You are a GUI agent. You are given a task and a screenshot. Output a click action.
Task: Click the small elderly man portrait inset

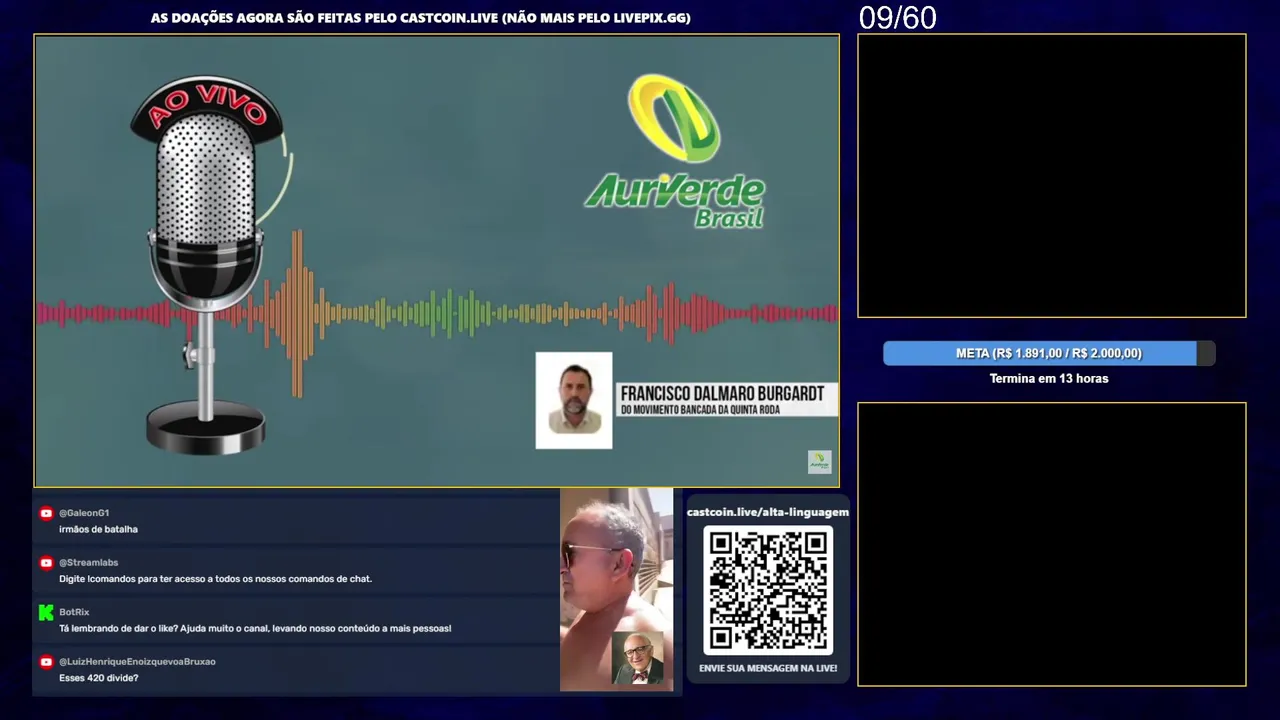637,658
